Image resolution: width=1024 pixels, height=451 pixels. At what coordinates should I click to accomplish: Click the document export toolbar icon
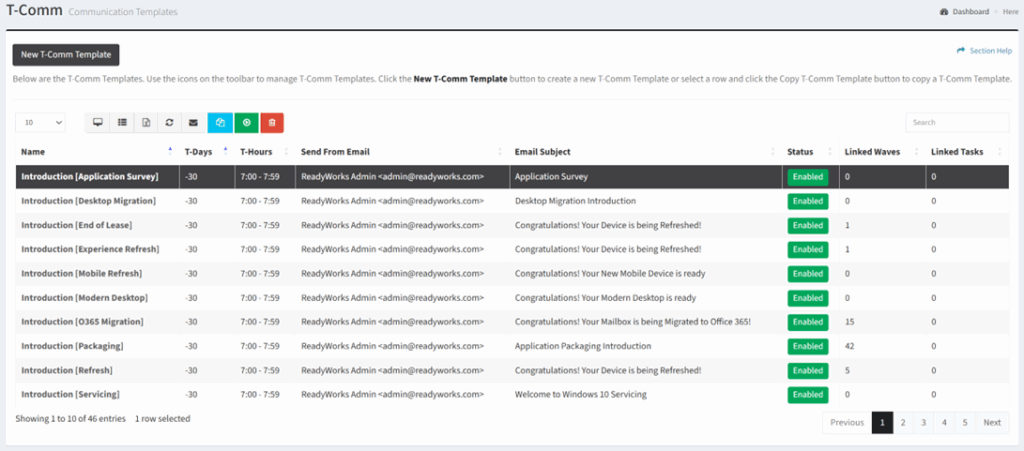coord(146,122)
